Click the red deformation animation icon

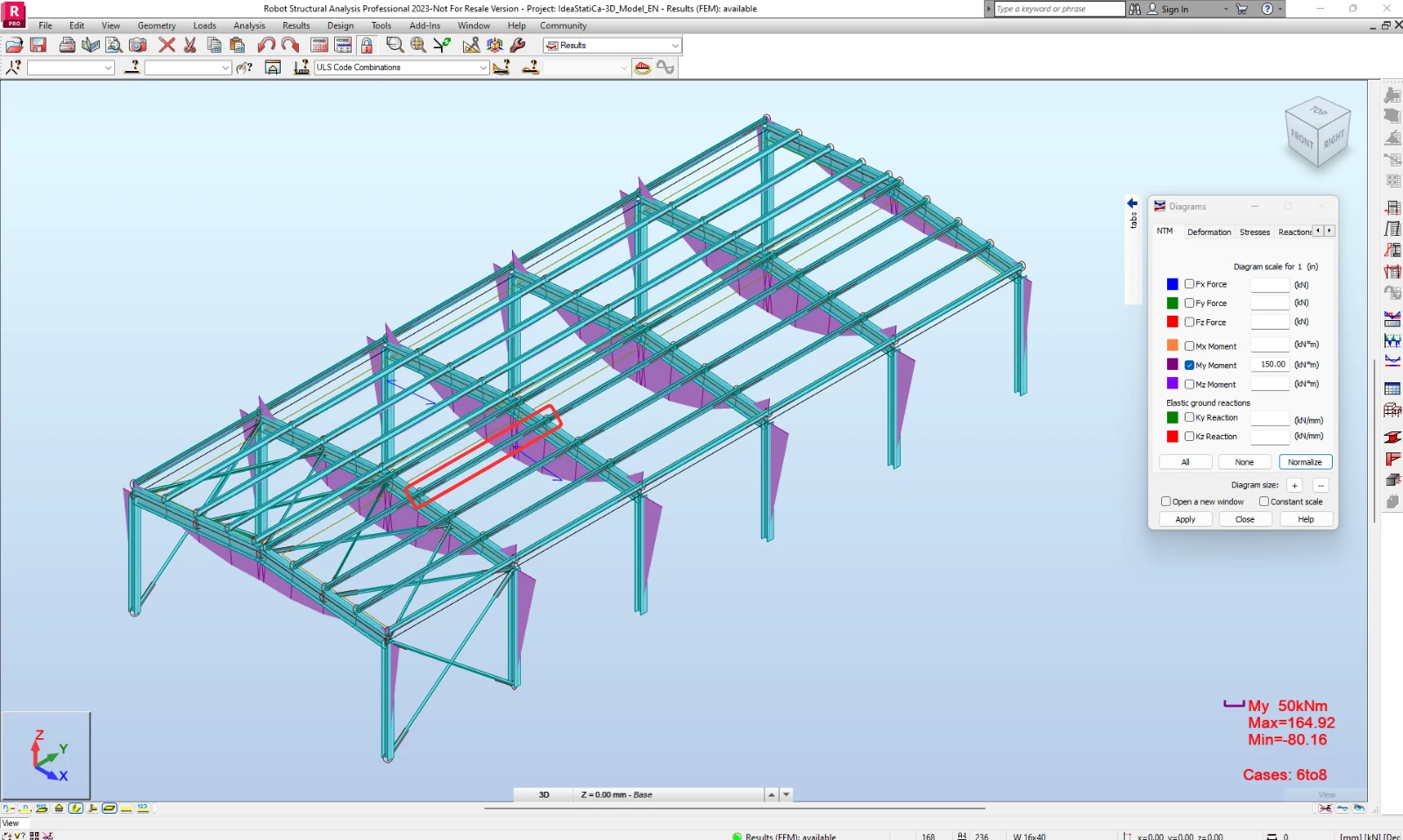(x=643, y=68)
